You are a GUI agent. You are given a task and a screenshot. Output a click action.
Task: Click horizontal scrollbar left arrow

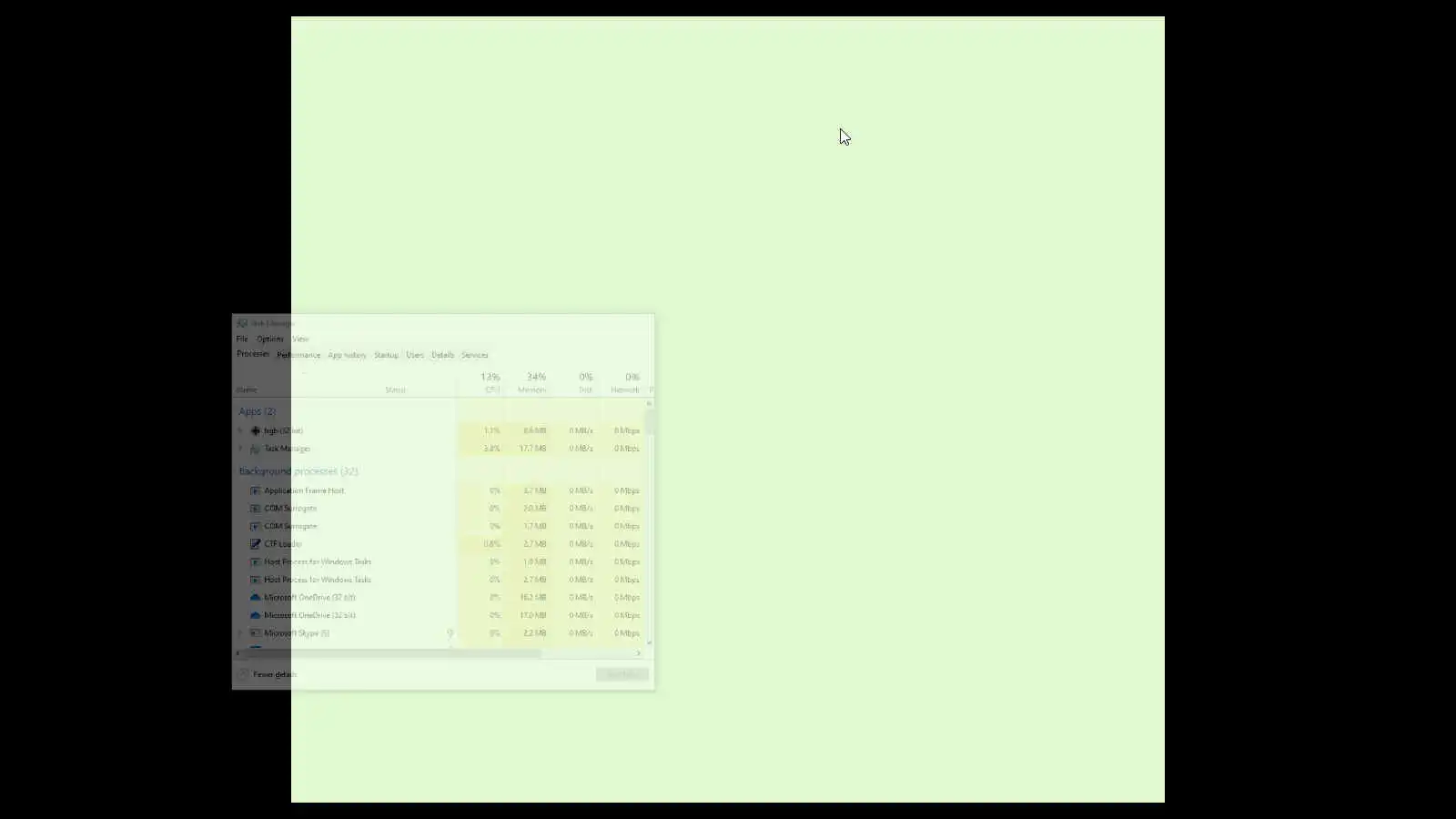coord(238,652)
